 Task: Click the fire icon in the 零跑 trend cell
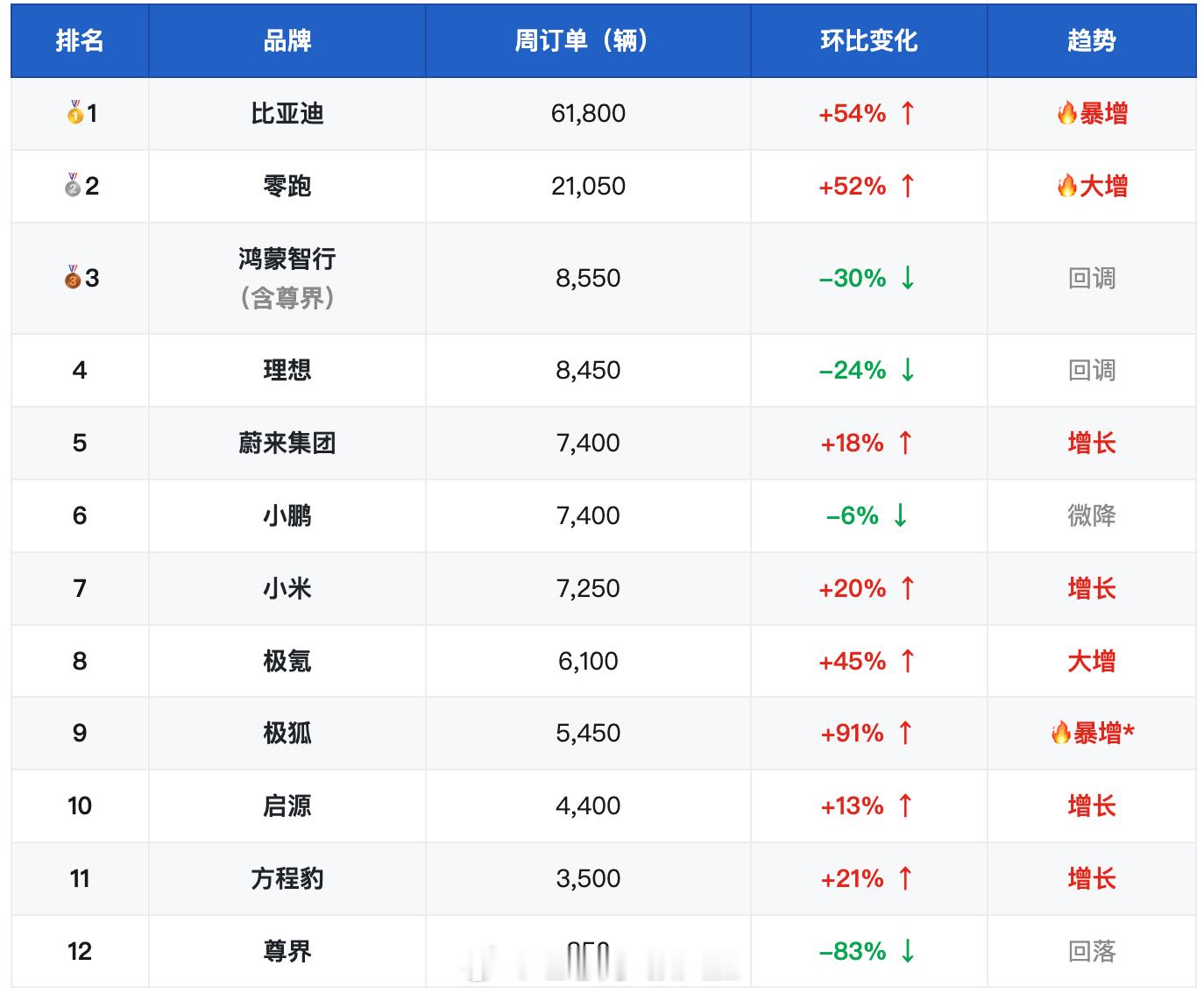[1066, 186]
